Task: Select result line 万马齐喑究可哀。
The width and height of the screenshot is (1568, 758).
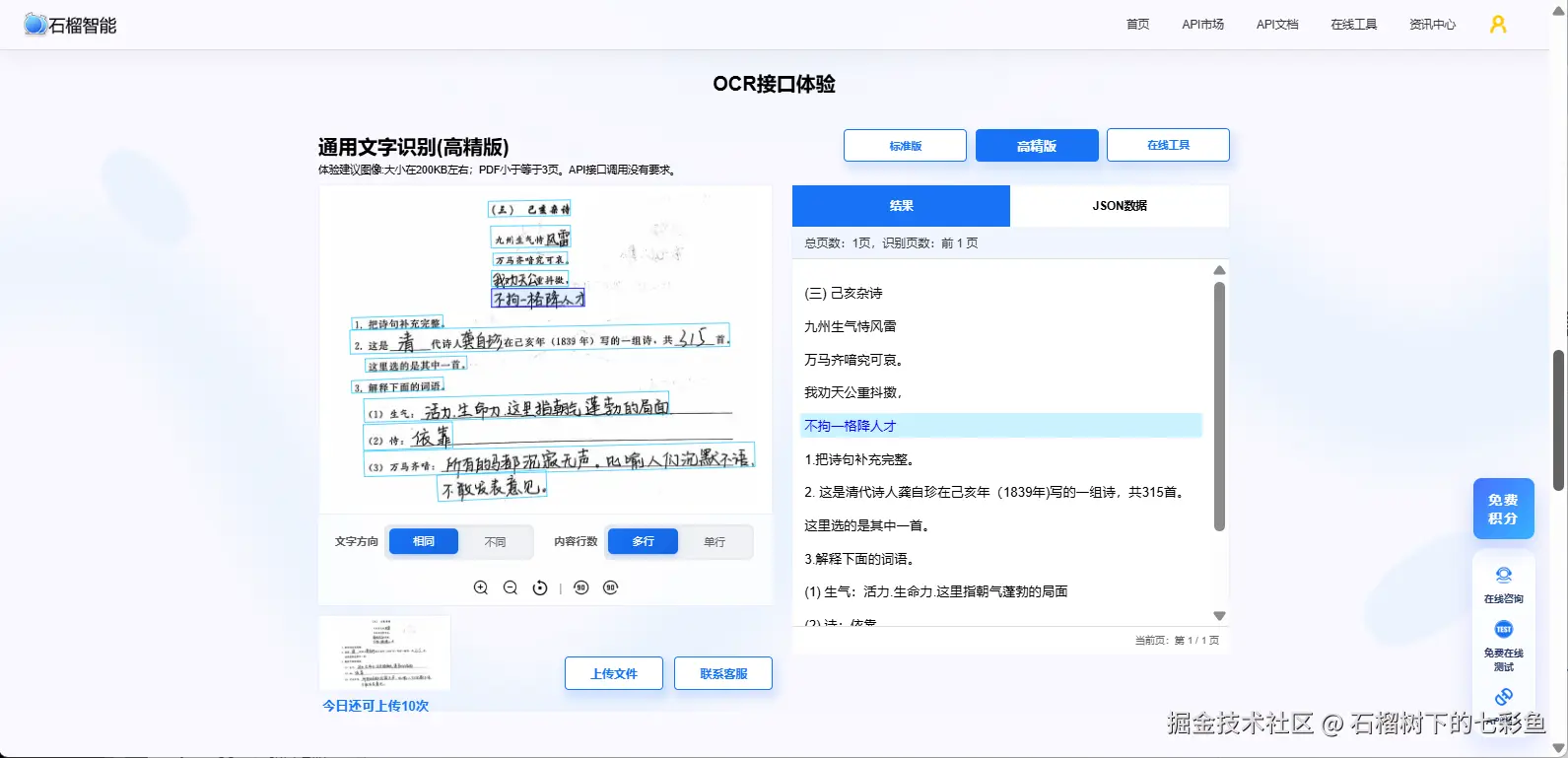Action: point(1001,360)
